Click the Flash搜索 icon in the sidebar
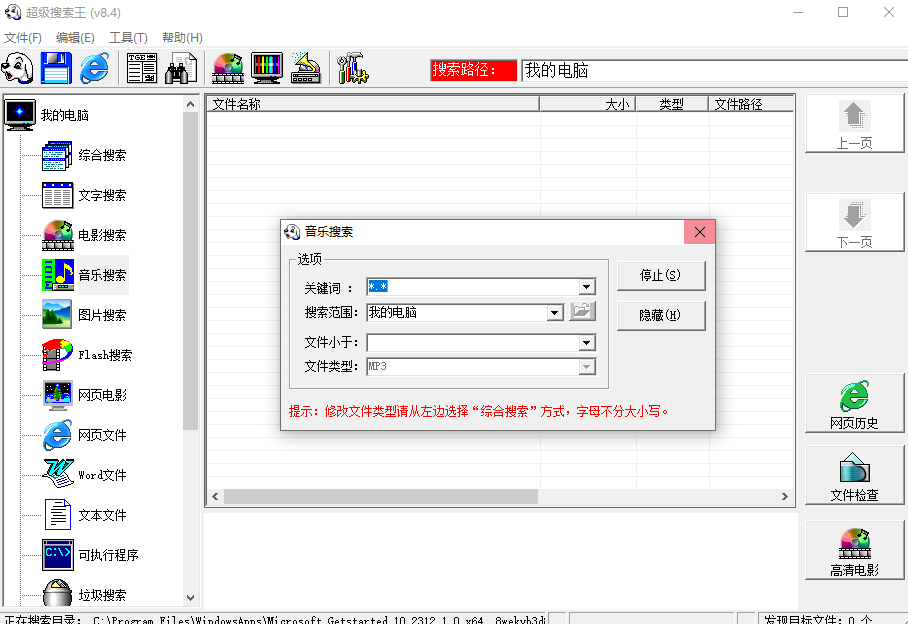The image size is (908, 624). pyautogui.click(x=57, y=355)
